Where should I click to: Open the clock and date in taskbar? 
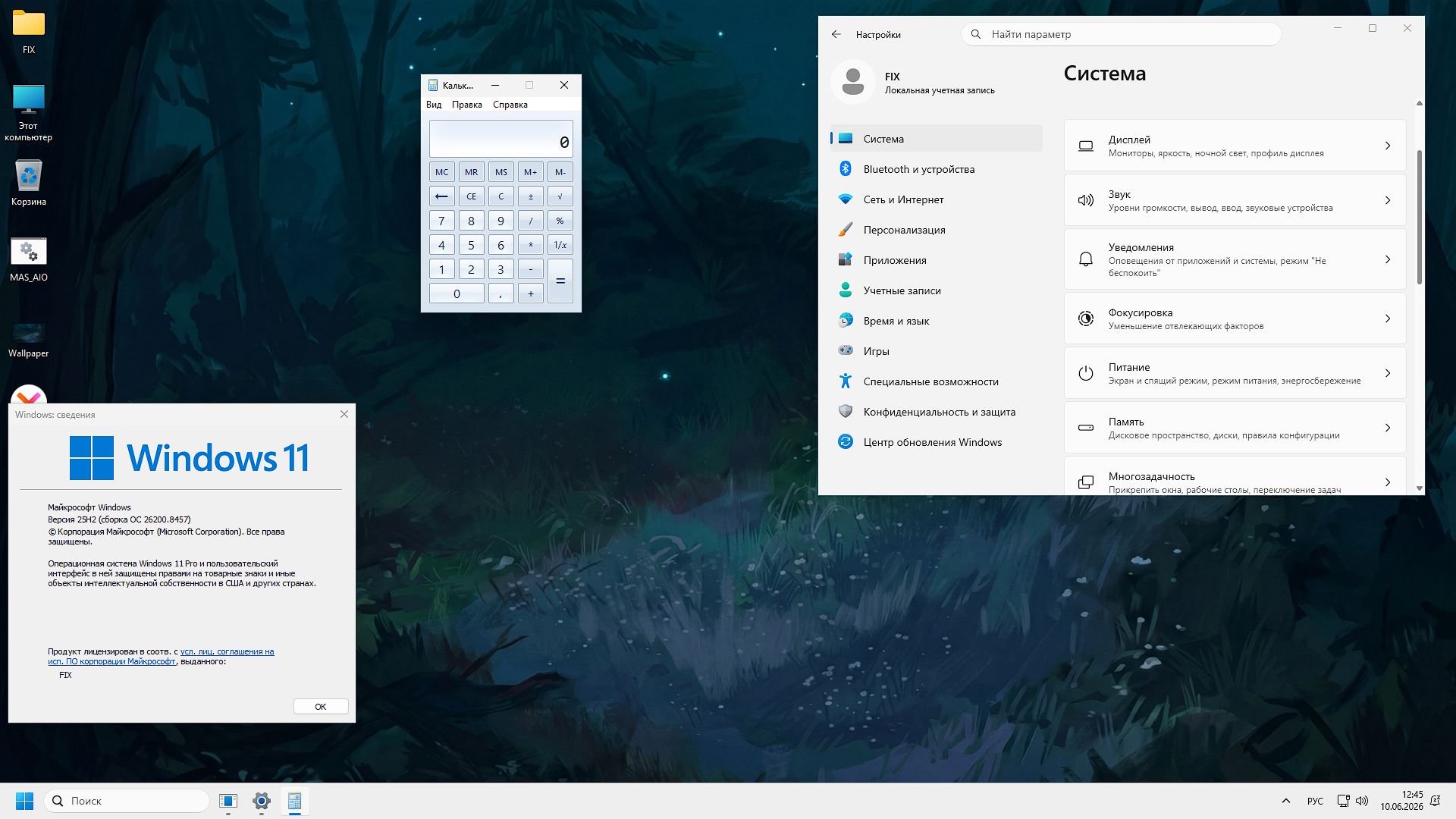(1401, 801)
